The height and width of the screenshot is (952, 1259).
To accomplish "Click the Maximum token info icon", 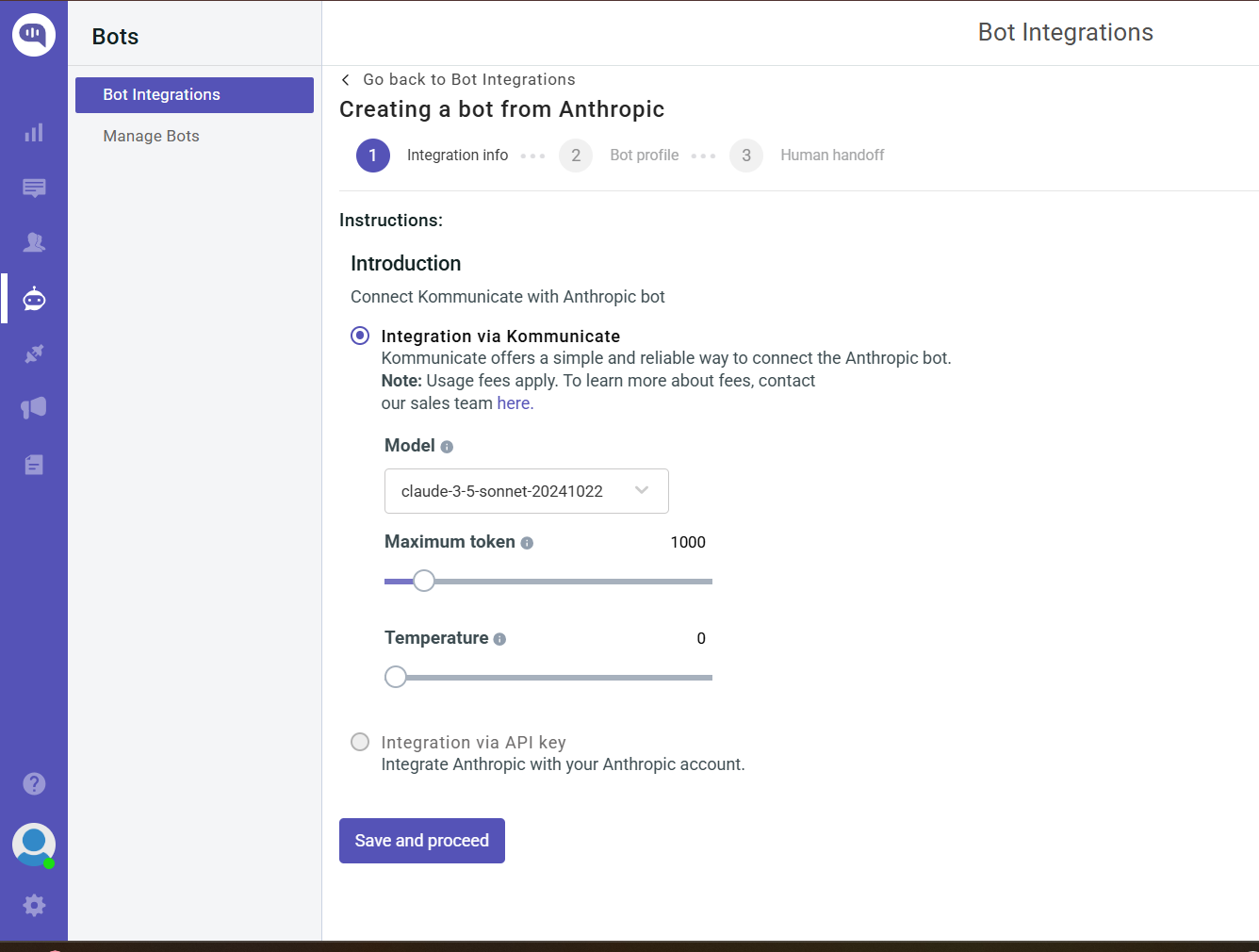I will click(527, 543).
